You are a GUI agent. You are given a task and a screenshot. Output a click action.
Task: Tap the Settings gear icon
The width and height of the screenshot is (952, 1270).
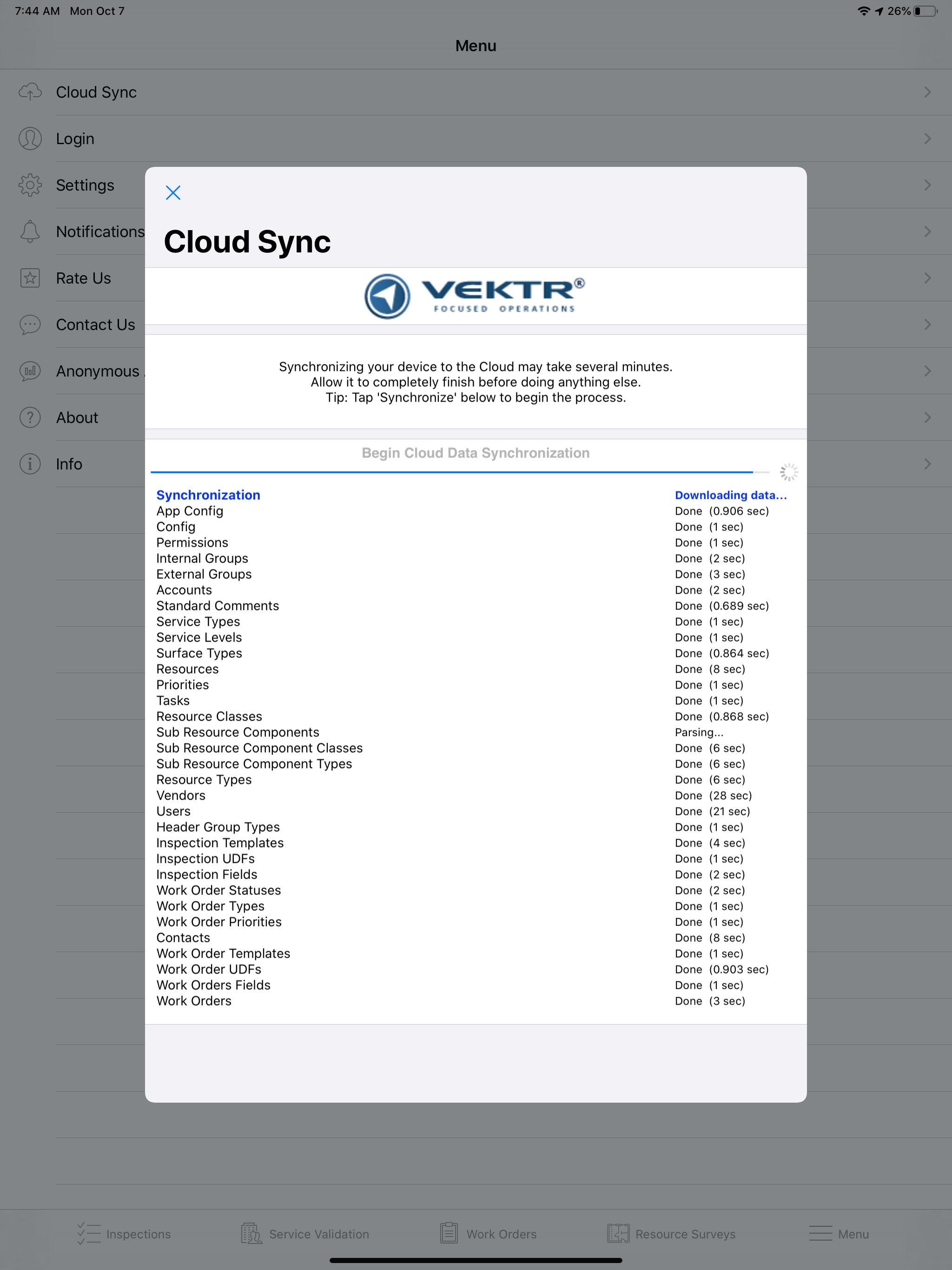click(30, 185)
